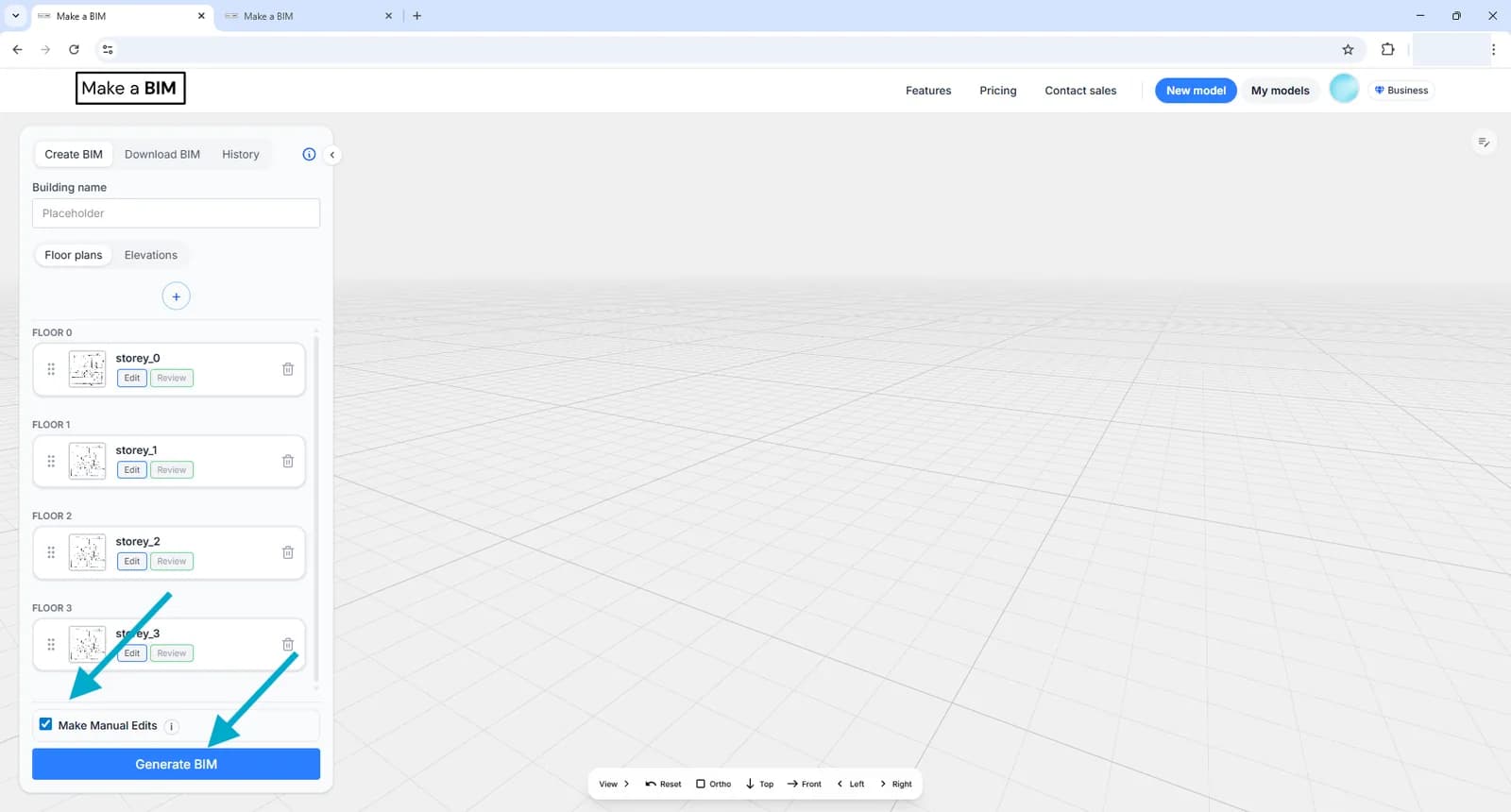This screenshot has width=1511, height=812.
Task: Bookmark this page with the star icon
Action: (x=1348, y=49)
